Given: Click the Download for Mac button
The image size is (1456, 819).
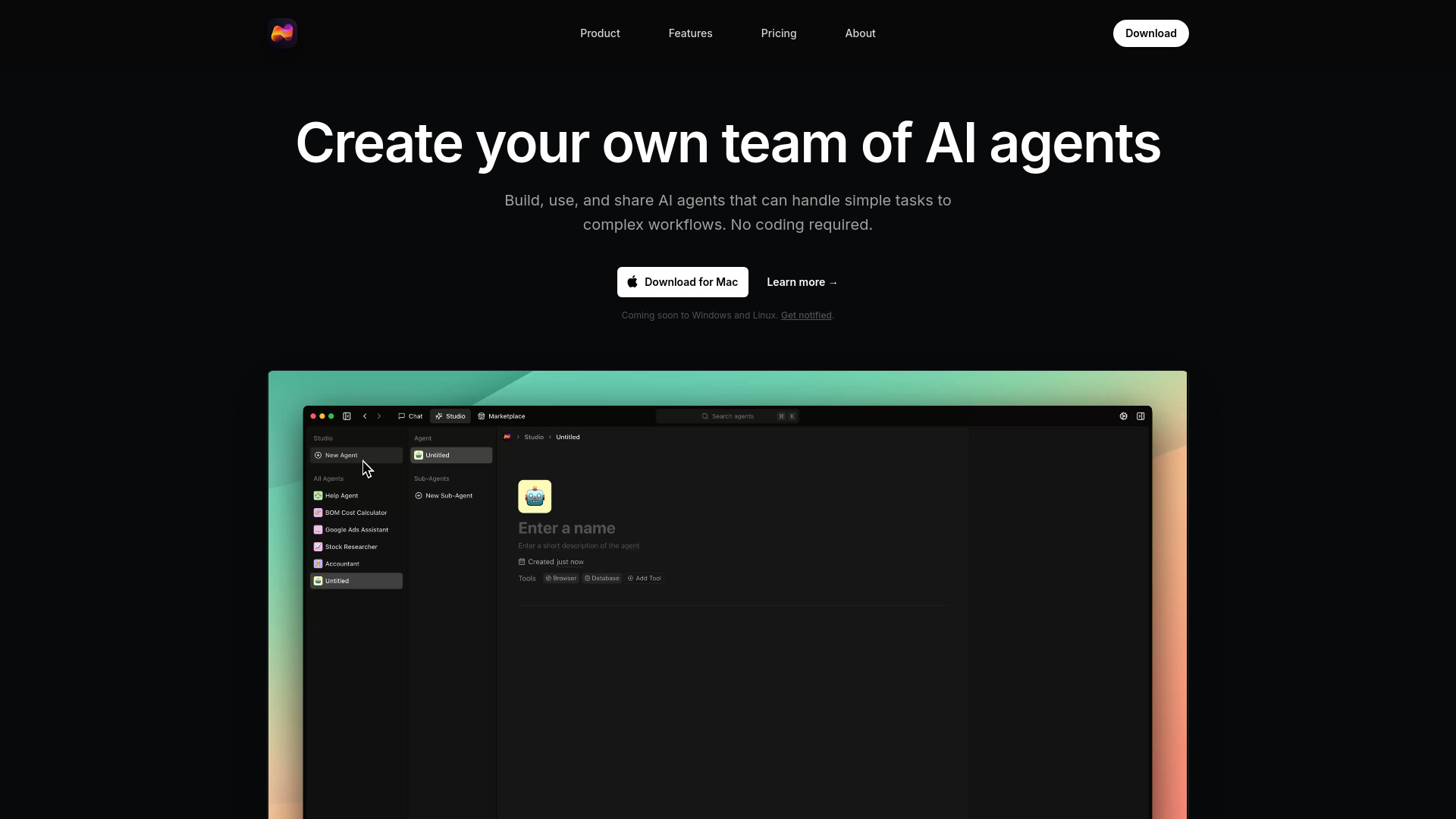Looking at the screenshot, I should point(682,281).
